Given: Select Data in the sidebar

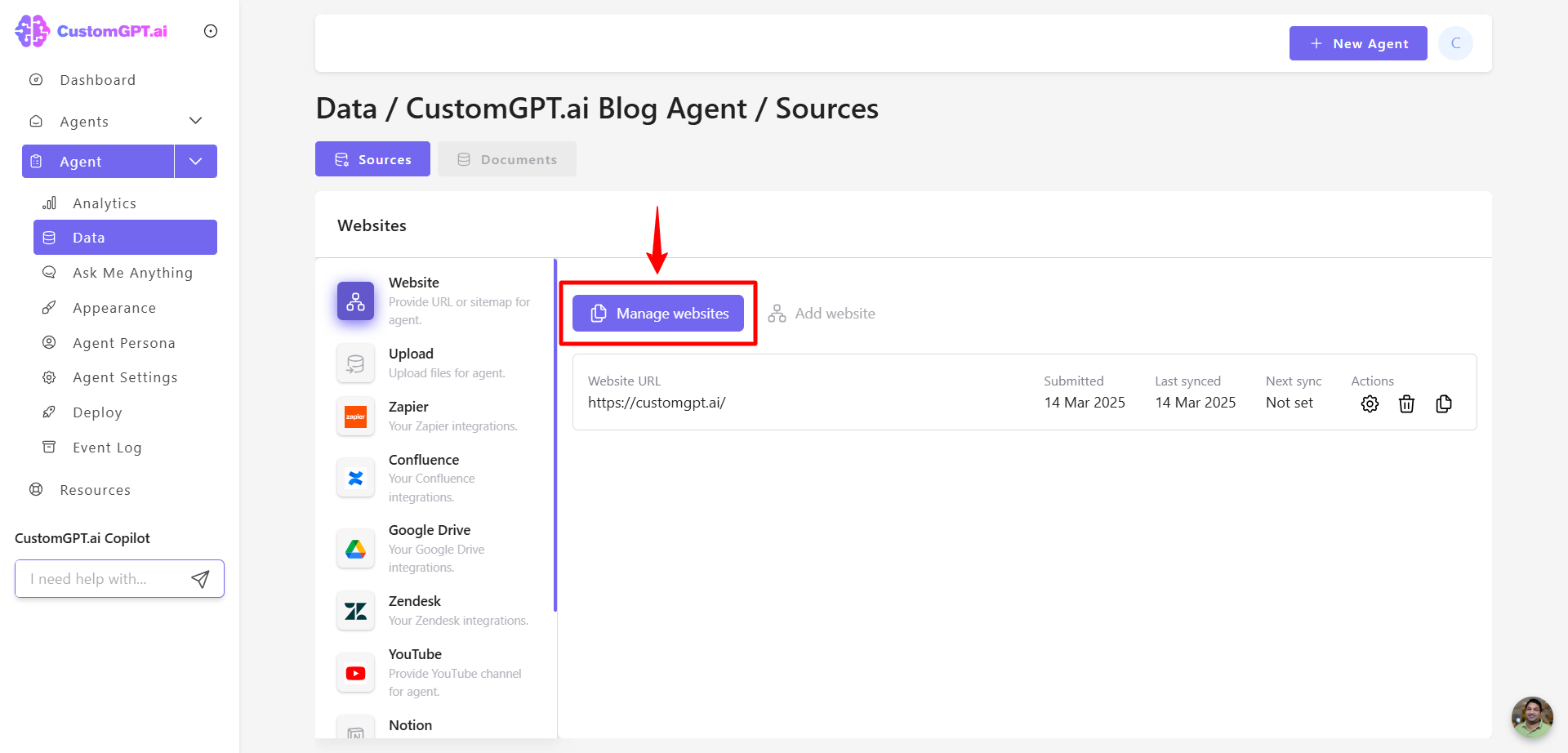Looking at the screenshot, I should (x=125, y=238).
